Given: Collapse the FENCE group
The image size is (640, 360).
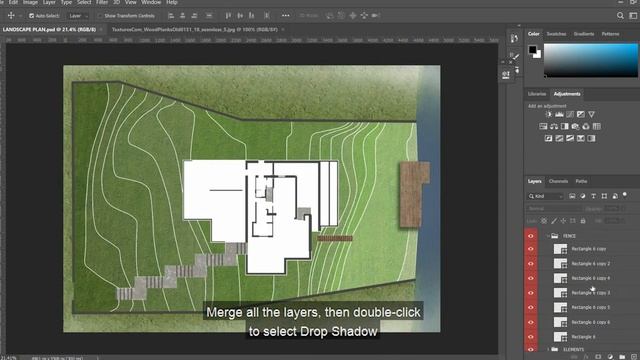Looking at the screenshot, I should click(x=548, y=236).
